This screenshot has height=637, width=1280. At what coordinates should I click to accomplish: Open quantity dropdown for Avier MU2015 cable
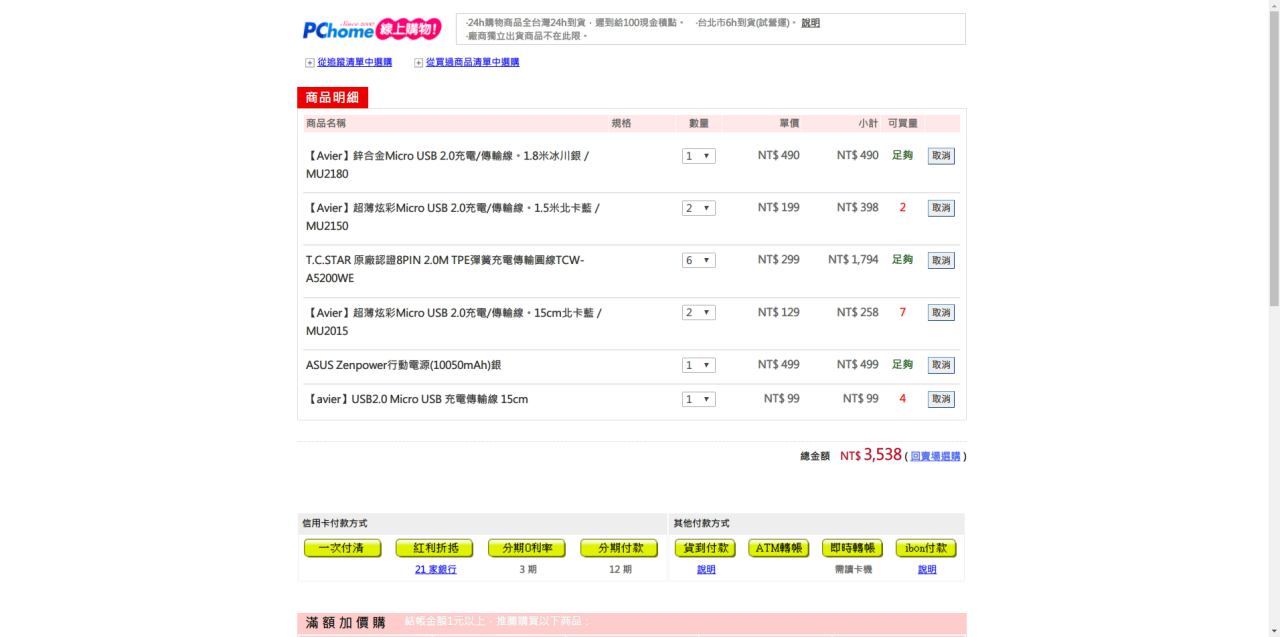pos(699,313)
